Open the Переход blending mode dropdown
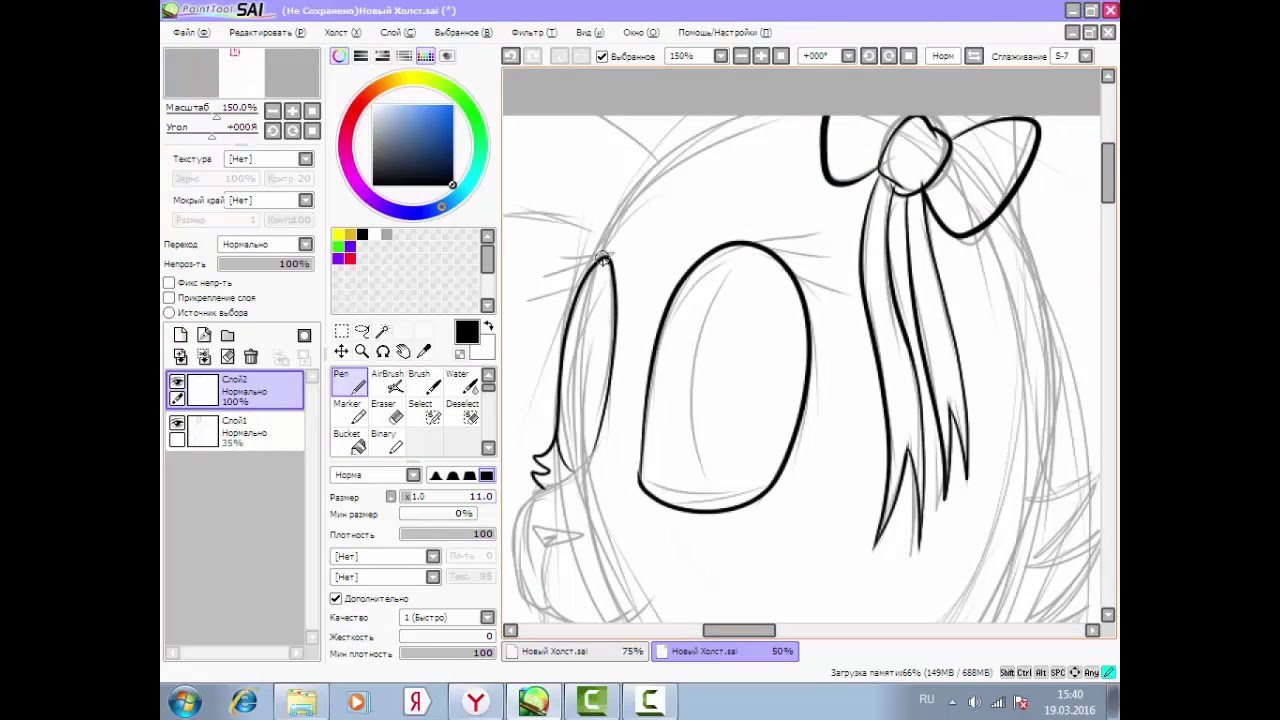The height and width of the screenshot is (720, 1280). (266, 244)
